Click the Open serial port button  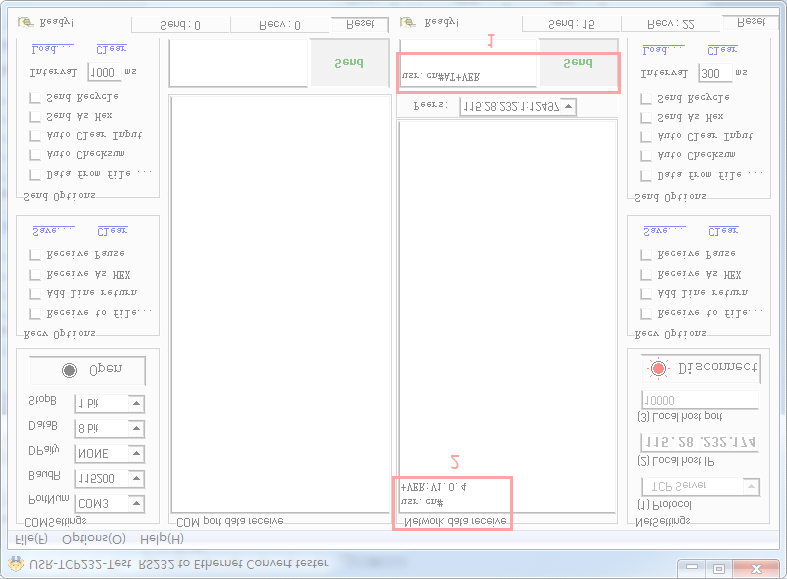pyautogui.click(x=88, y=370)
